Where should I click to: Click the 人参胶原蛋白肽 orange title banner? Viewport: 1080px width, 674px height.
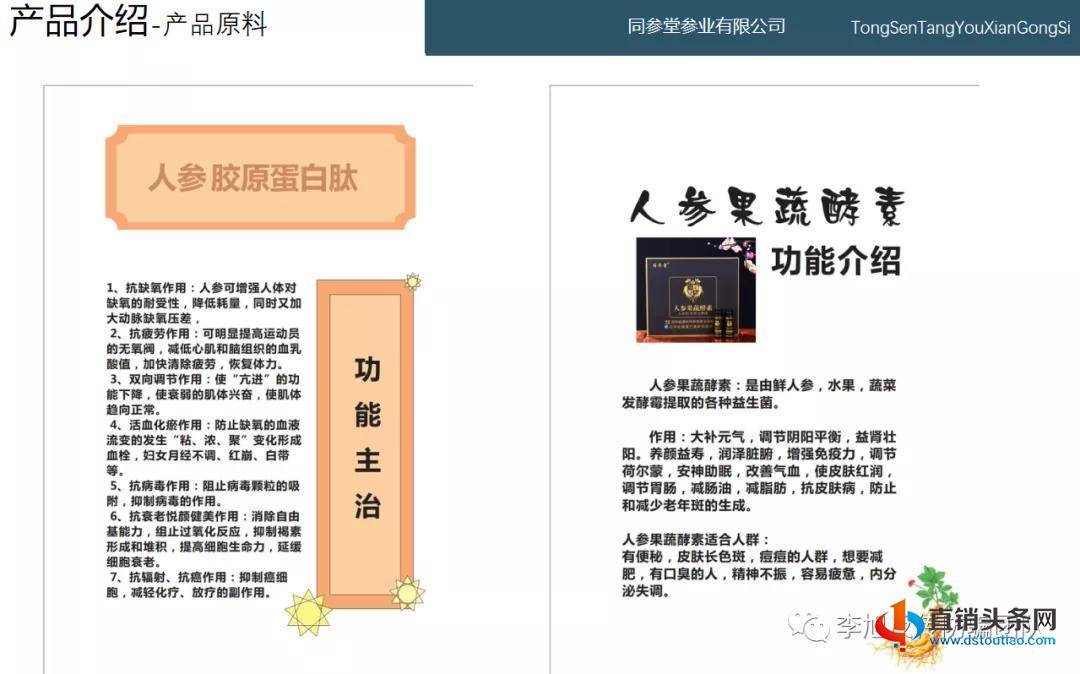tap(260, 177)
